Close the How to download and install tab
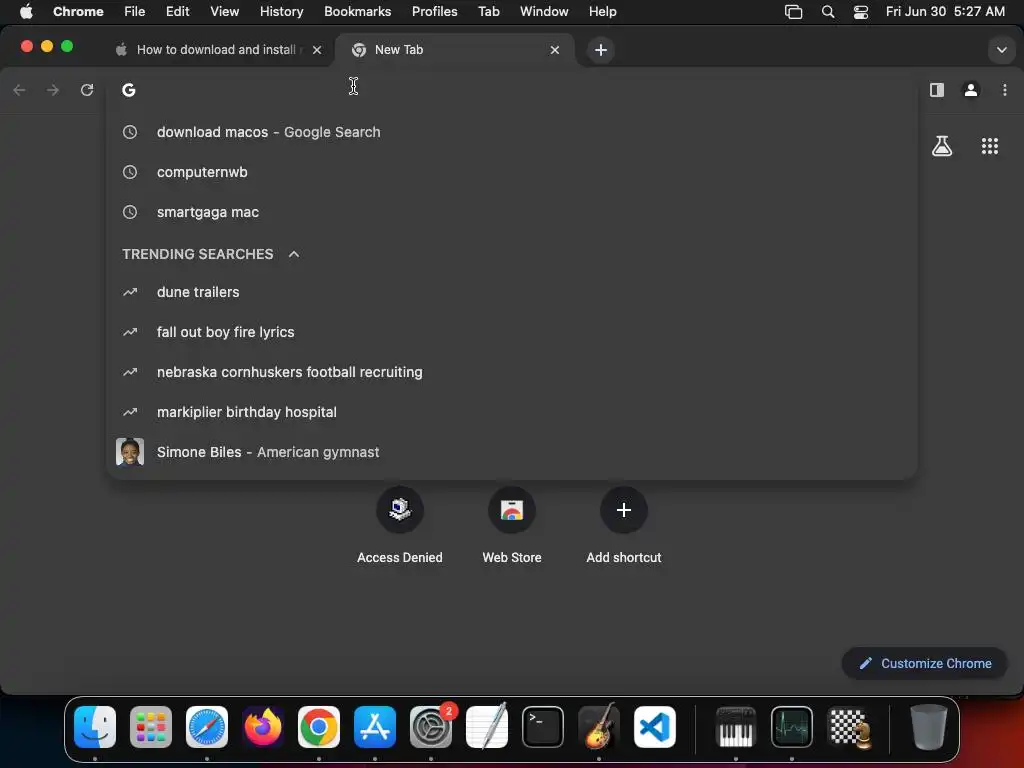The width and height of the screenshot is (1024, 768). coord(317,50)
